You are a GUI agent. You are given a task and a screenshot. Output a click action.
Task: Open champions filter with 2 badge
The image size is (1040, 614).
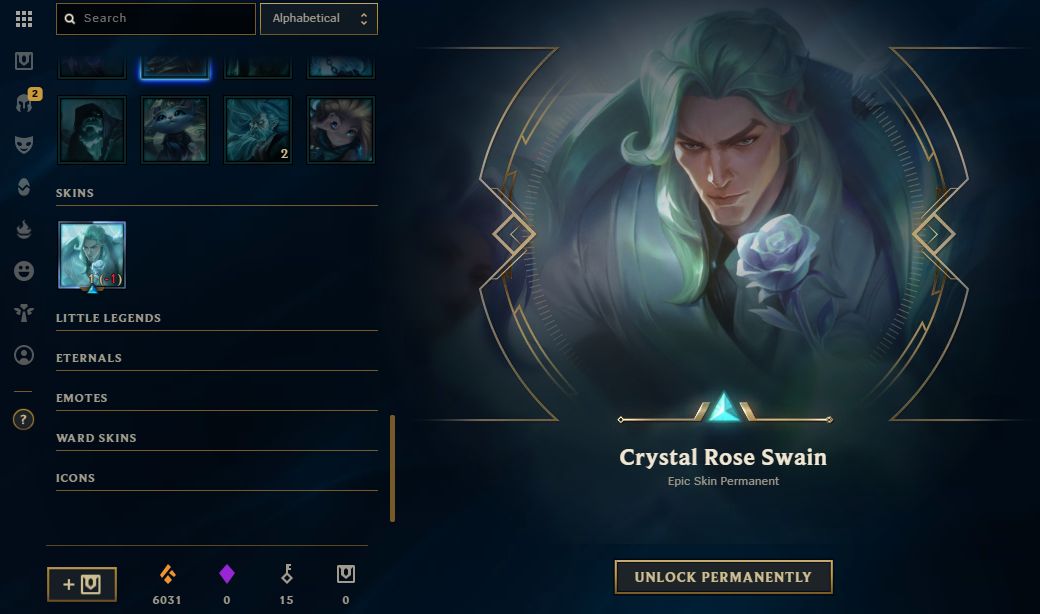25,103
